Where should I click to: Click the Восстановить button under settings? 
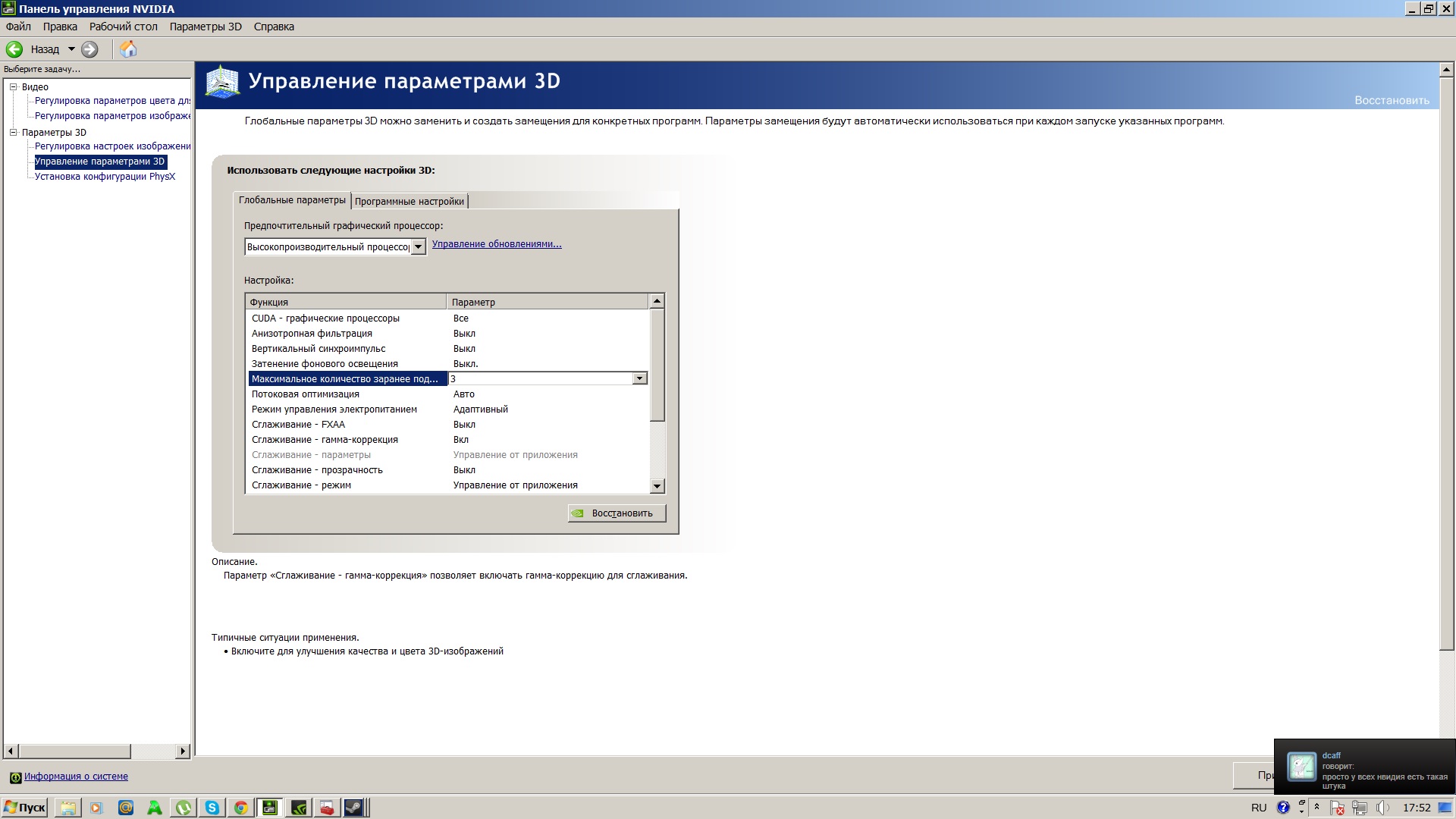(617, 513)
